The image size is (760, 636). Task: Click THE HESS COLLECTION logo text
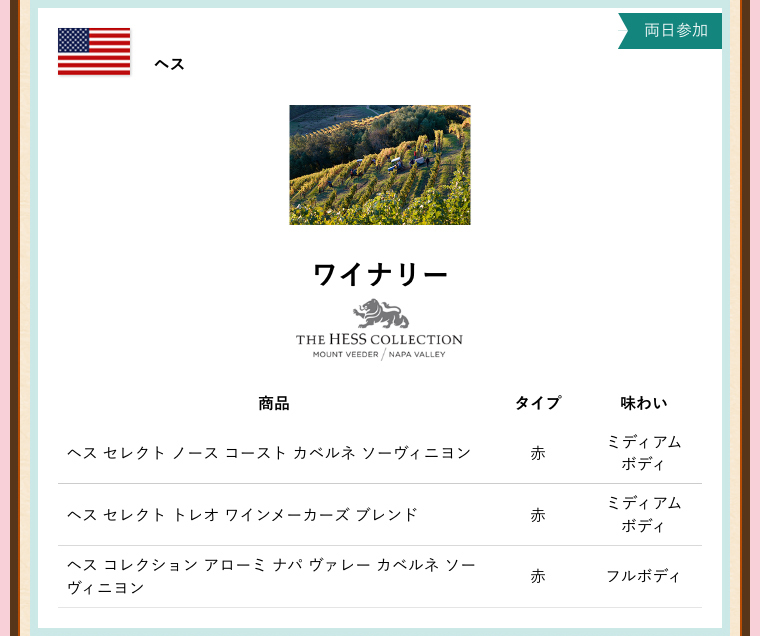pos(379,340)
